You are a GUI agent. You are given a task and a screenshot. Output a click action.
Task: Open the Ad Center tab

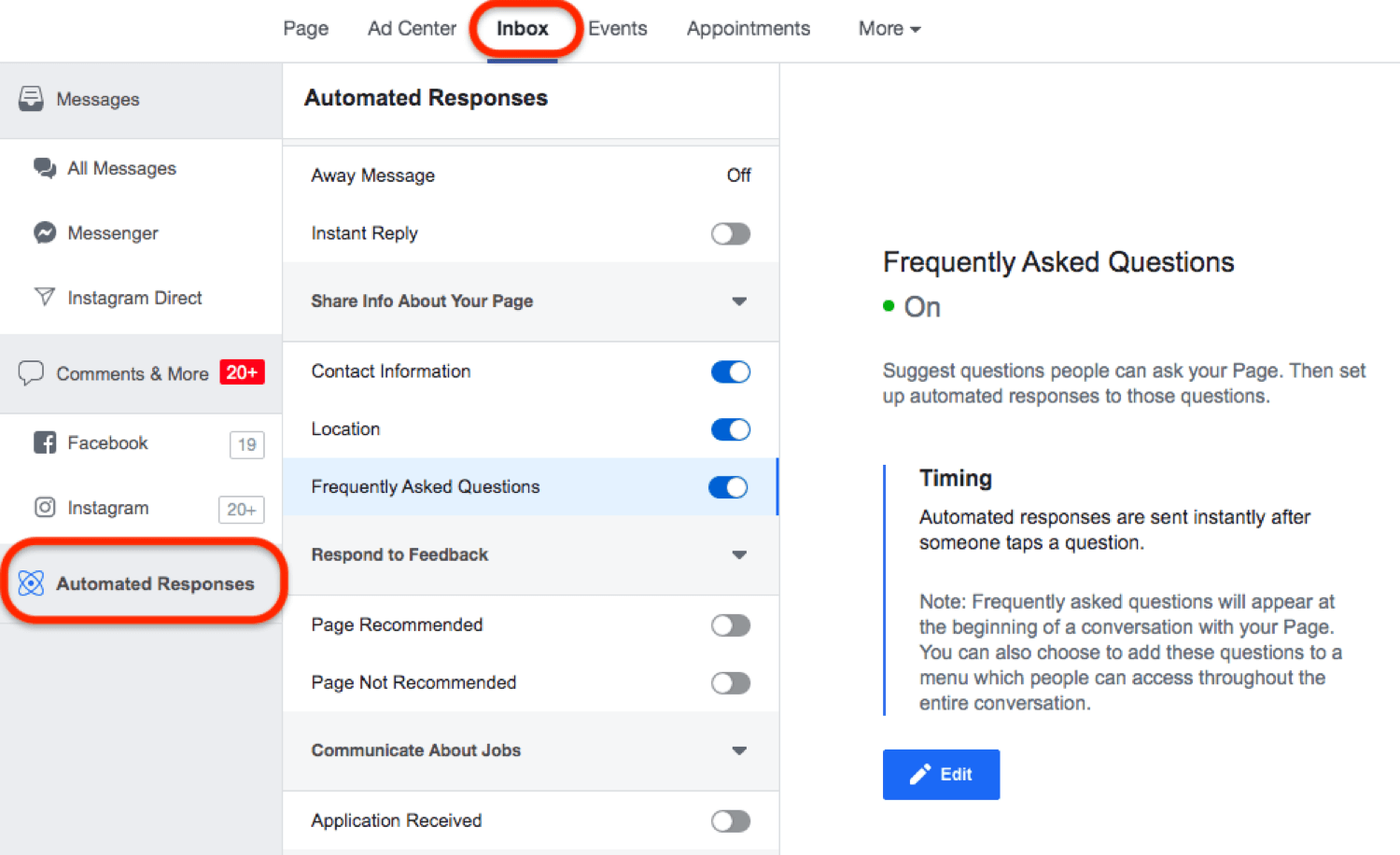click(412, 29)
